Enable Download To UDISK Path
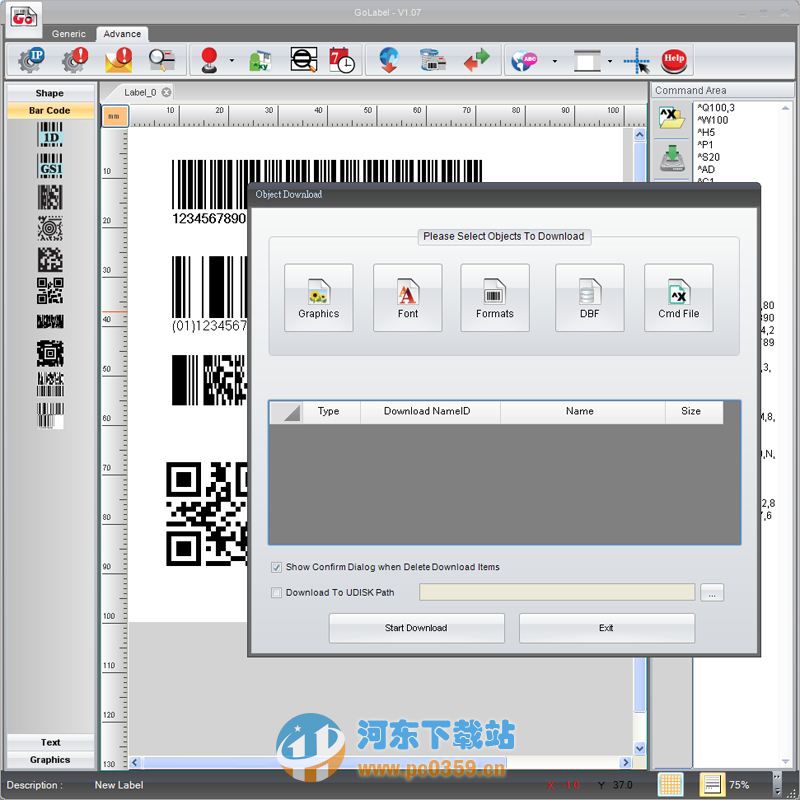Viewport: 800px width, 800px height. point(276,592)
